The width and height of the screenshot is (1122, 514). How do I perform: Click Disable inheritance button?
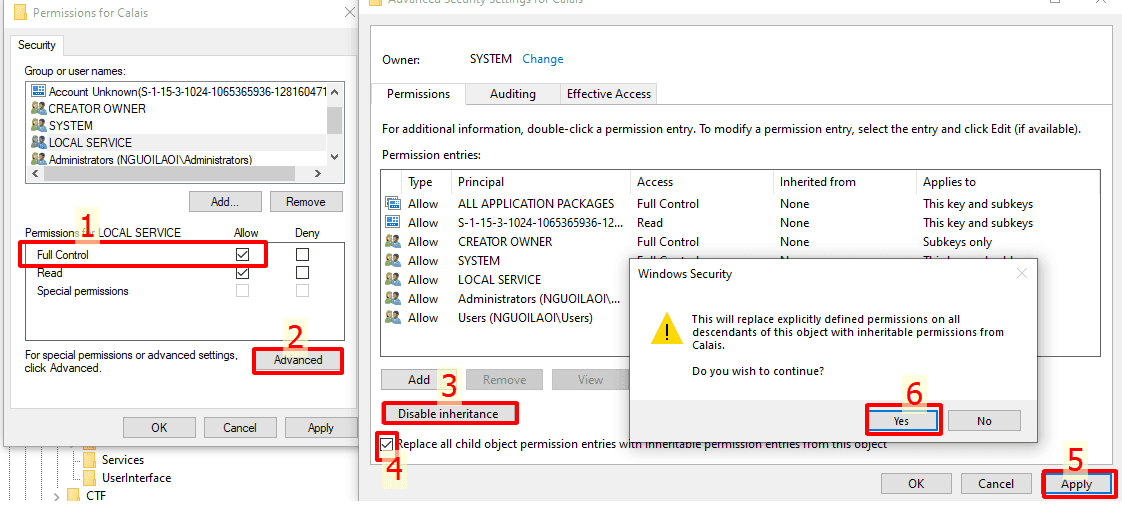coord(449,413)
